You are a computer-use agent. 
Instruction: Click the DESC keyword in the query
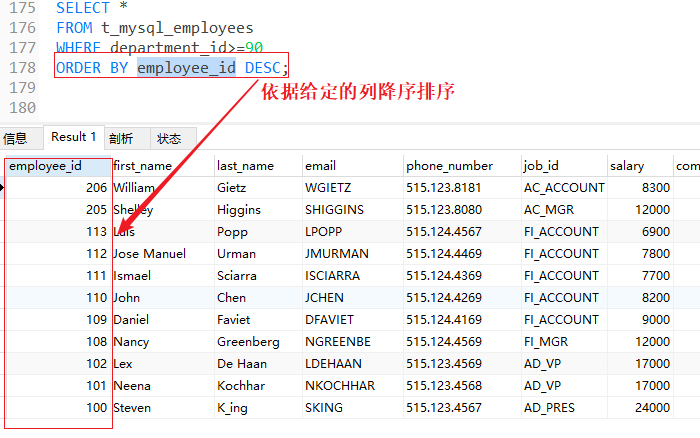pyautogui.click(x=262, y=68)
